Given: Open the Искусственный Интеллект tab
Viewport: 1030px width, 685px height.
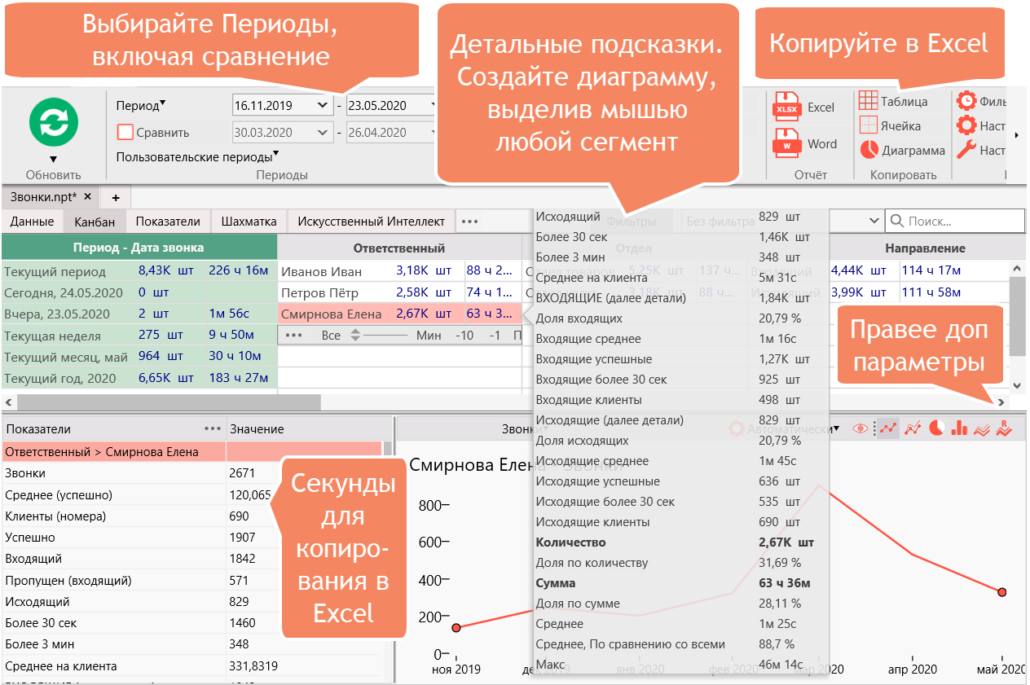Looking at the screenshot, I should coord(371,221).
